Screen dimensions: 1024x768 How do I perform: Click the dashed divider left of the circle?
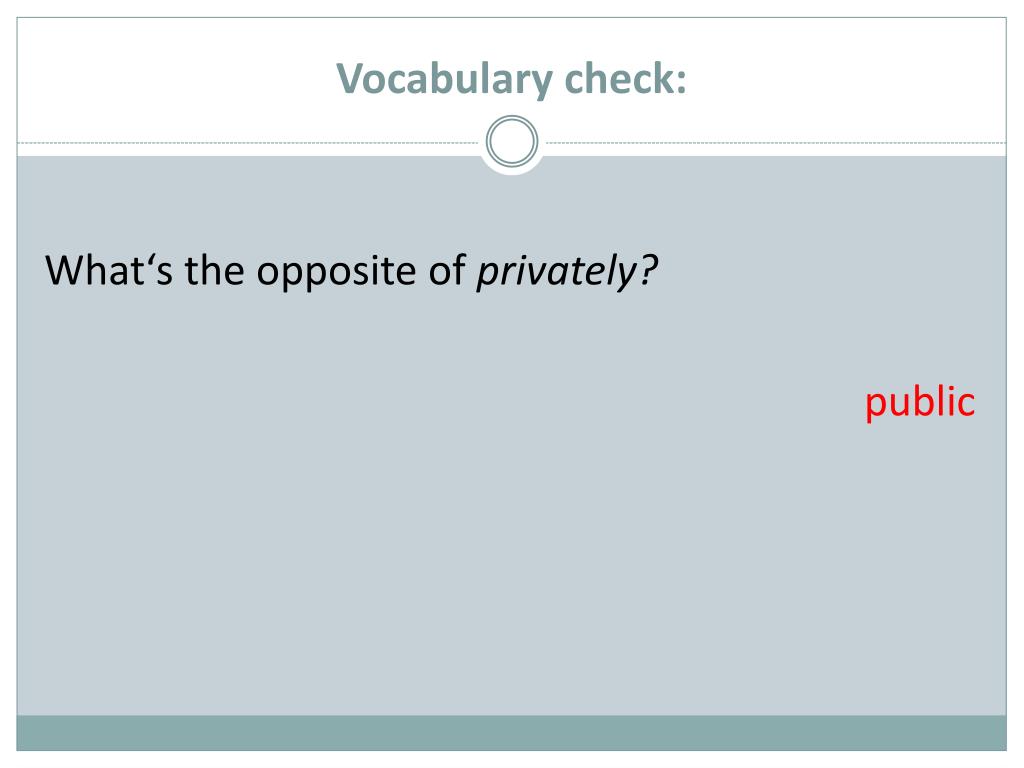[x=248, y=142]
